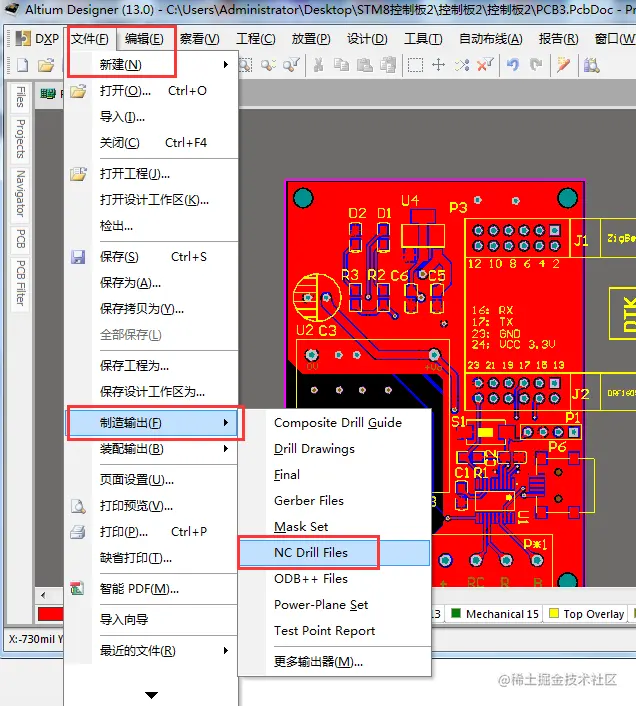
Task: Click the open project folder icon
Action: coord(78,174)
